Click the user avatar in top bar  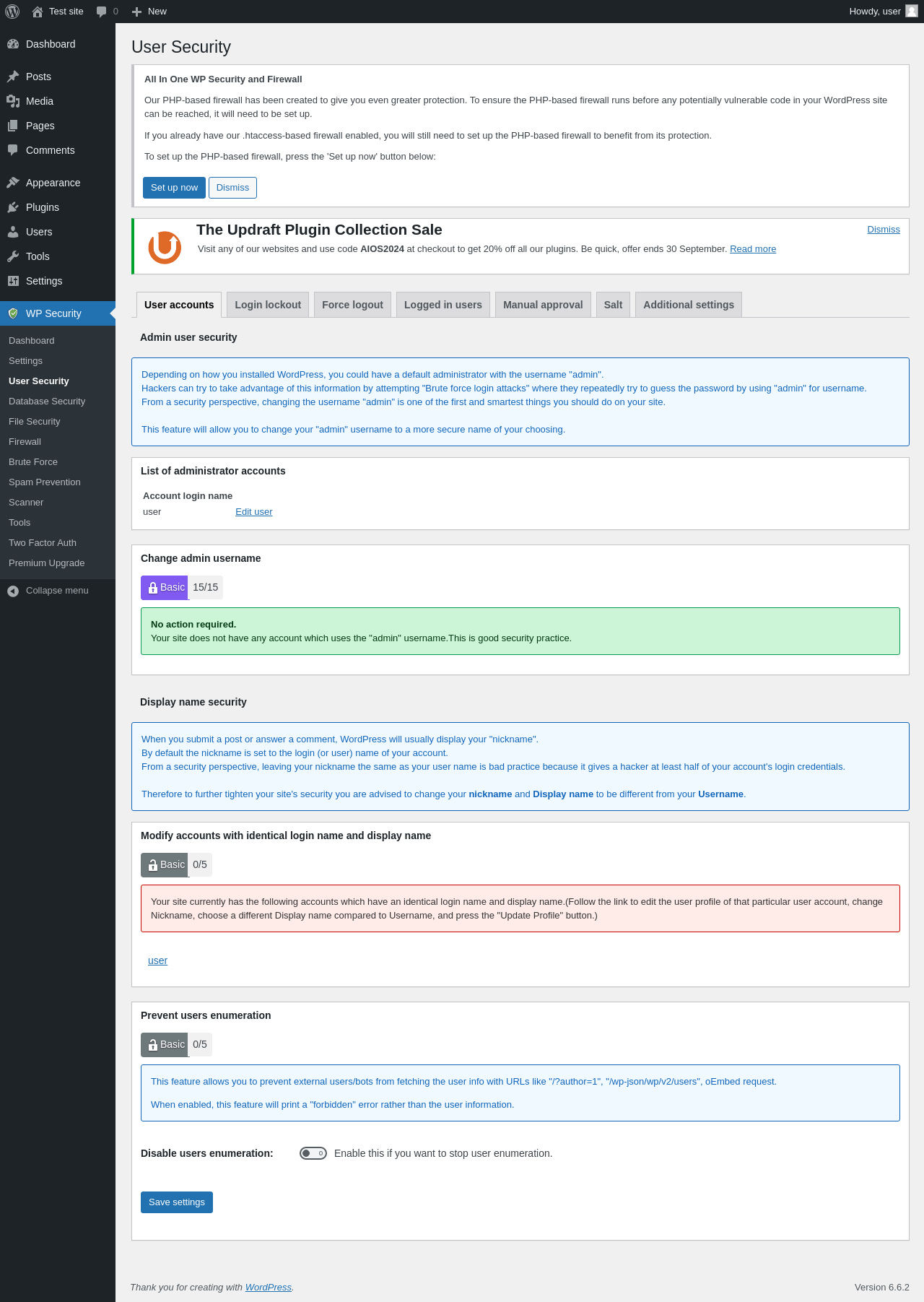click(x=912, y=11)
